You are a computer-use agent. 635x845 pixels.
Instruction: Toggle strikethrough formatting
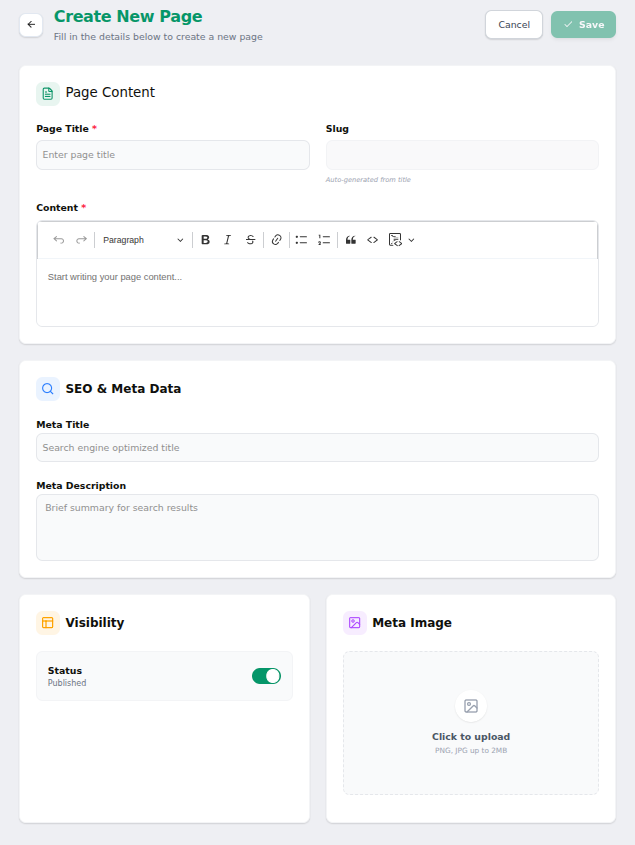click(250, 240)
